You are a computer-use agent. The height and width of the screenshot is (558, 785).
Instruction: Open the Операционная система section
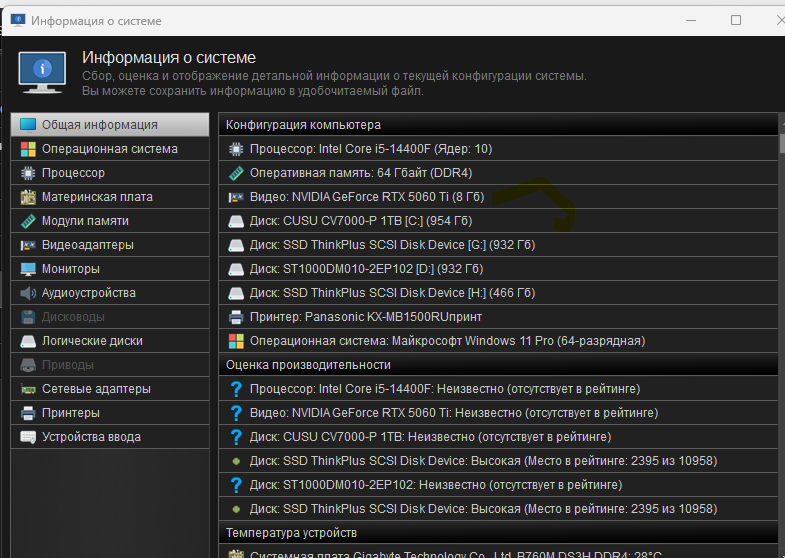click(110, 149)
